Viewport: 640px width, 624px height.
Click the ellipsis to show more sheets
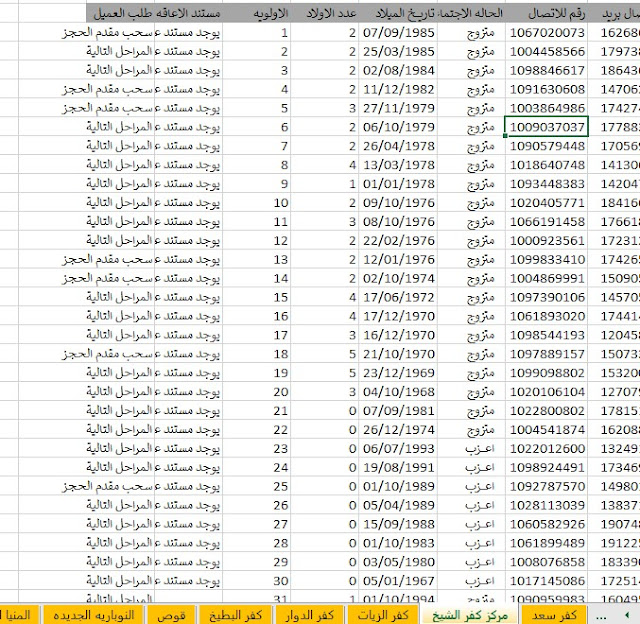coord(601,615)
